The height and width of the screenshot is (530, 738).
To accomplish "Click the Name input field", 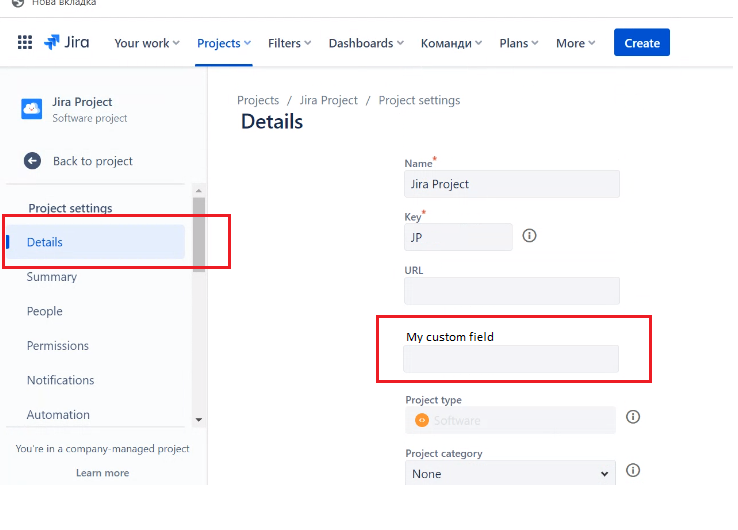I will click(512, 184).
